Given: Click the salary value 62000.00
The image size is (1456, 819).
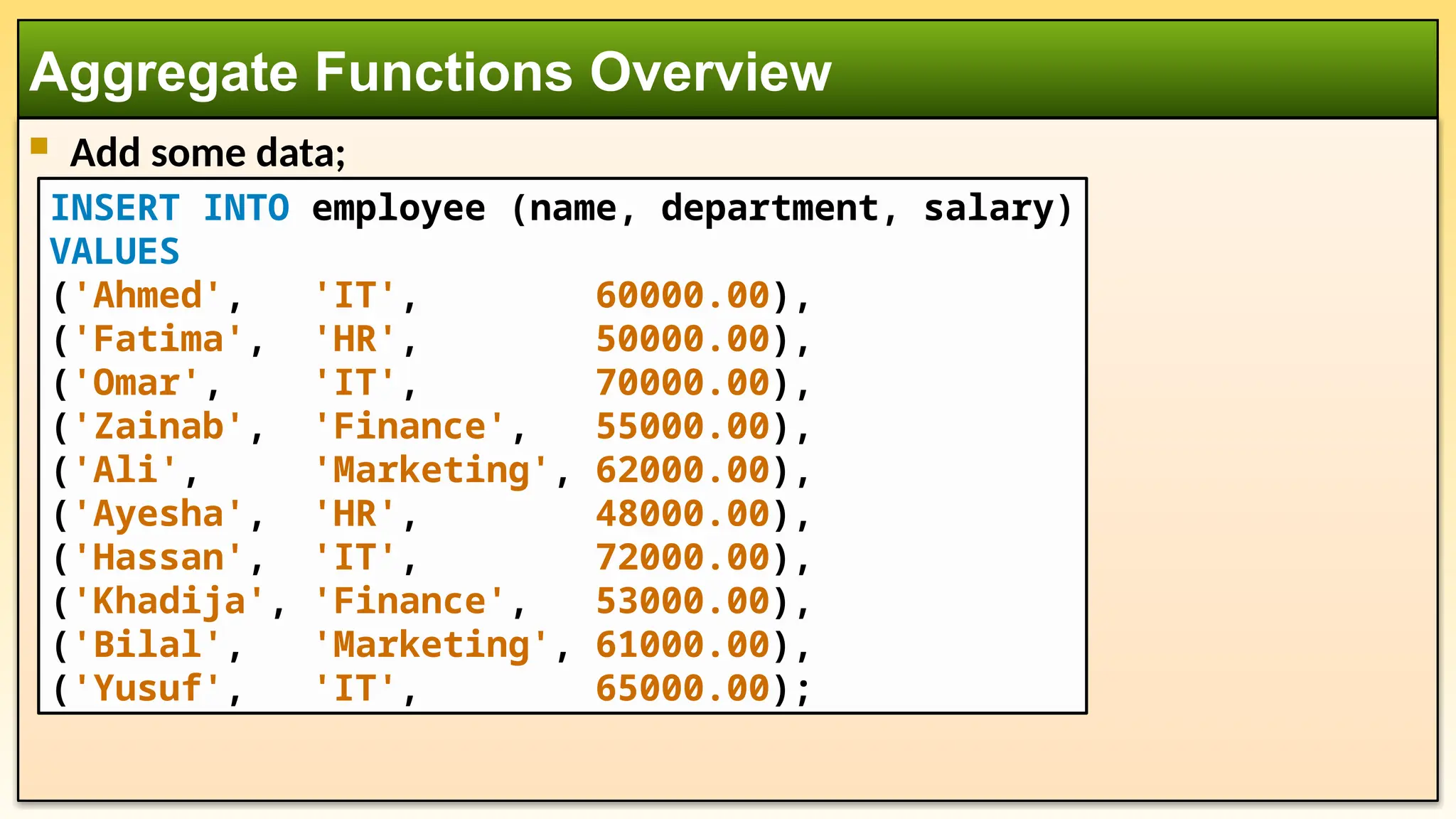Looking at the screenshot, I should coord(683,470).
